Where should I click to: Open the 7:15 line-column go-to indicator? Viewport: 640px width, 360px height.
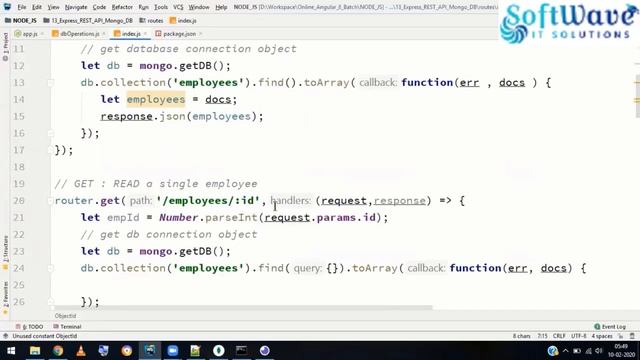542,336
